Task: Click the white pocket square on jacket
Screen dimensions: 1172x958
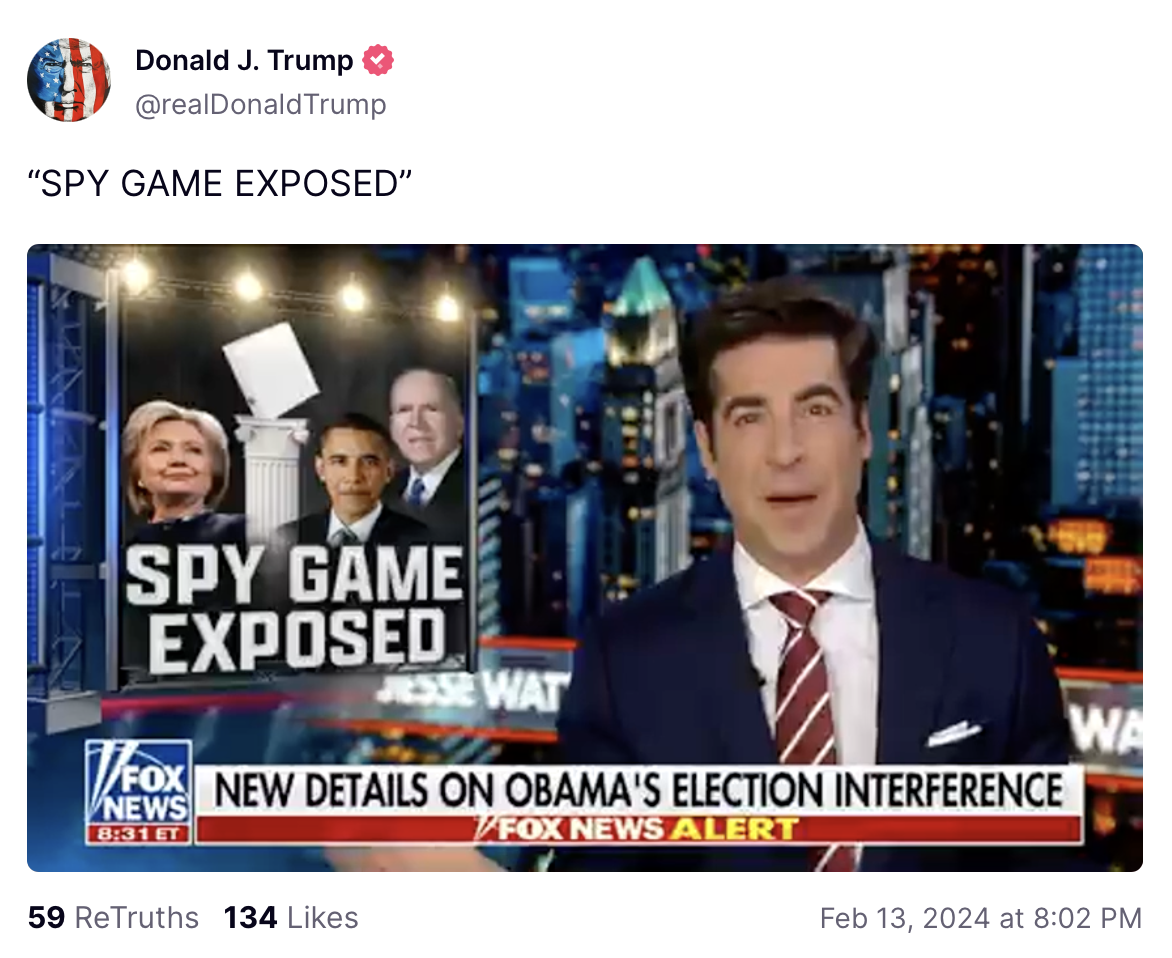Action: tap(953, 732)
